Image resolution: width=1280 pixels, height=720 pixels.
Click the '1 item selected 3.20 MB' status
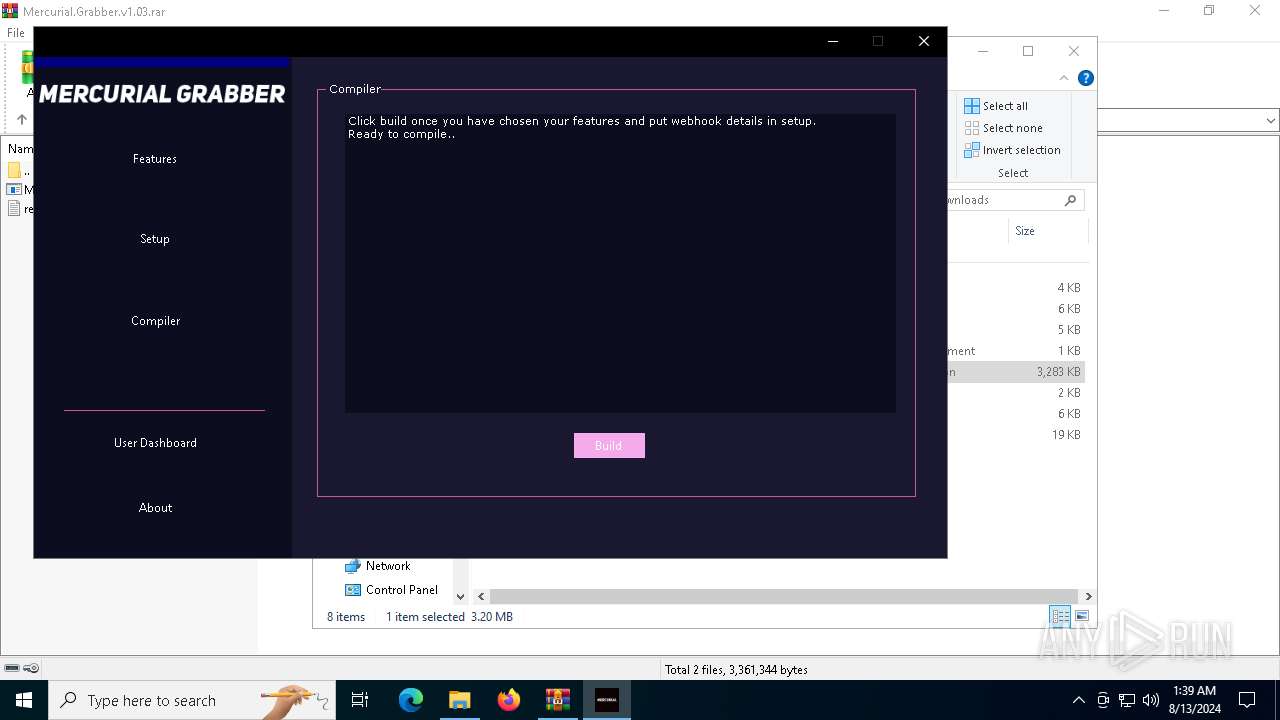click(449, 617)
